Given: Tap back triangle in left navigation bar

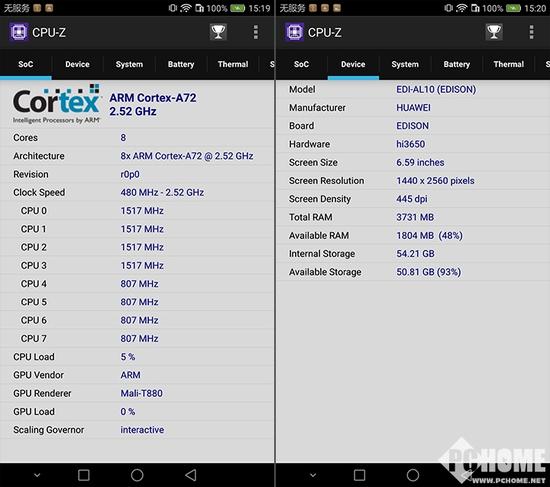Looking at the screenshot, I should click(x=190, y=475).
